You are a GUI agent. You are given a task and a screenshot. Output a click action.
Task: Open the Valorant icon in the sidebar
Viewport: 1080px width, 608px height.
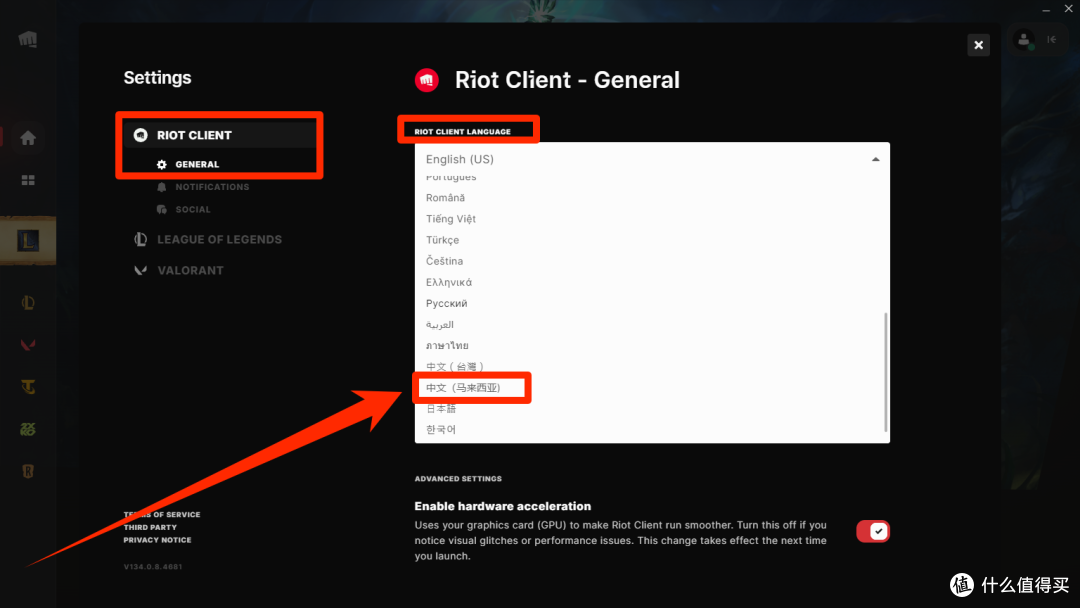(x=28, y=344)
